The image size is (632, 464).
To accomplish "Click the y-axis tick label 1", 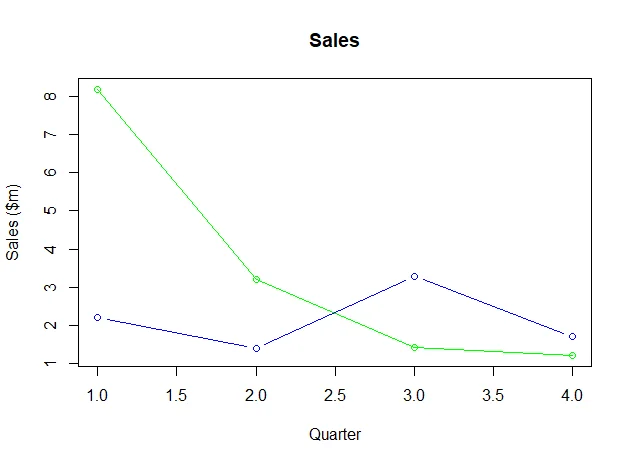I will (x=47, y=363).
